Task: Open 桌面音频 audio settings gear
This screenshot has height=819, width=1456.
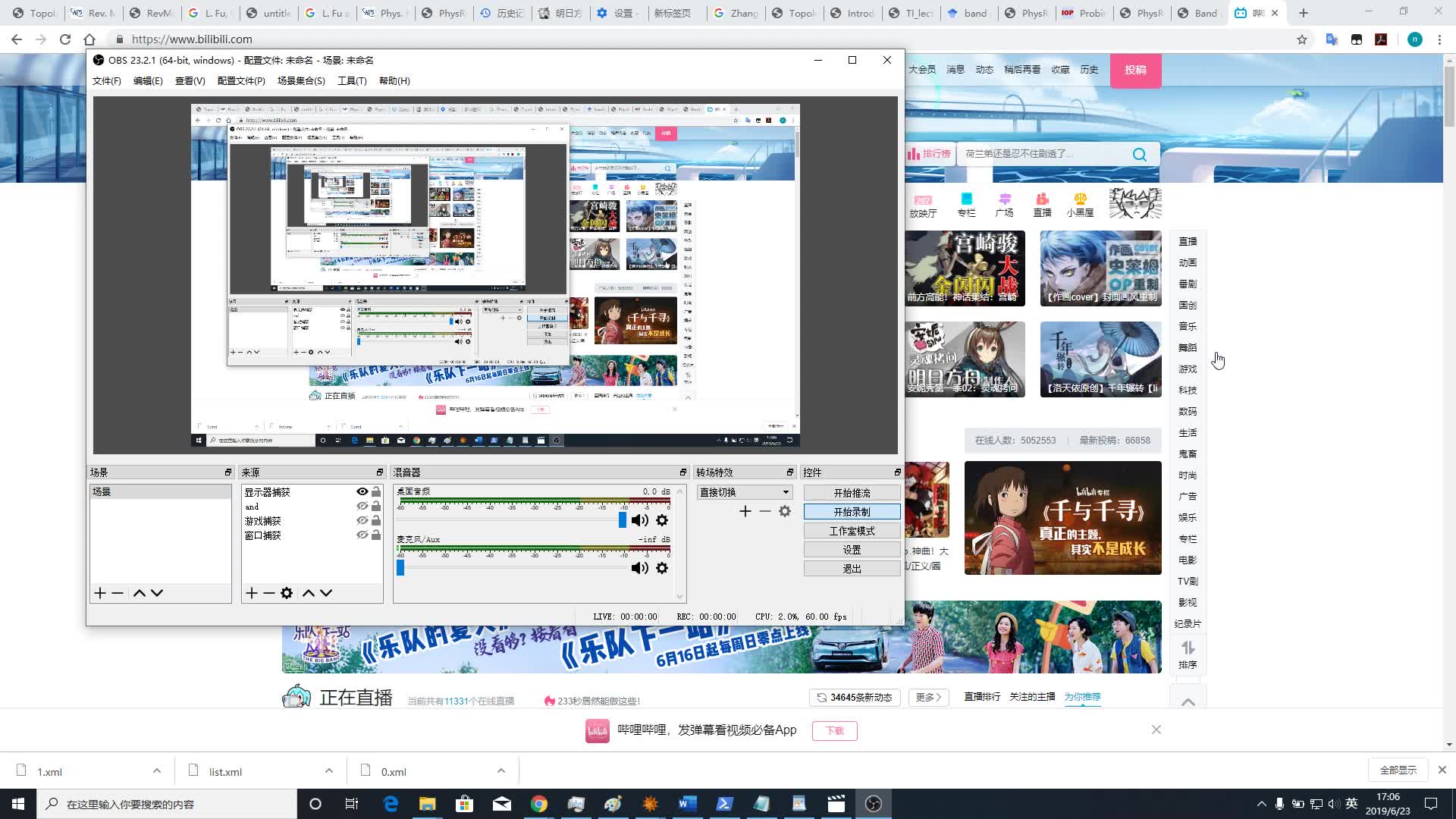Action: coord(662,520)
